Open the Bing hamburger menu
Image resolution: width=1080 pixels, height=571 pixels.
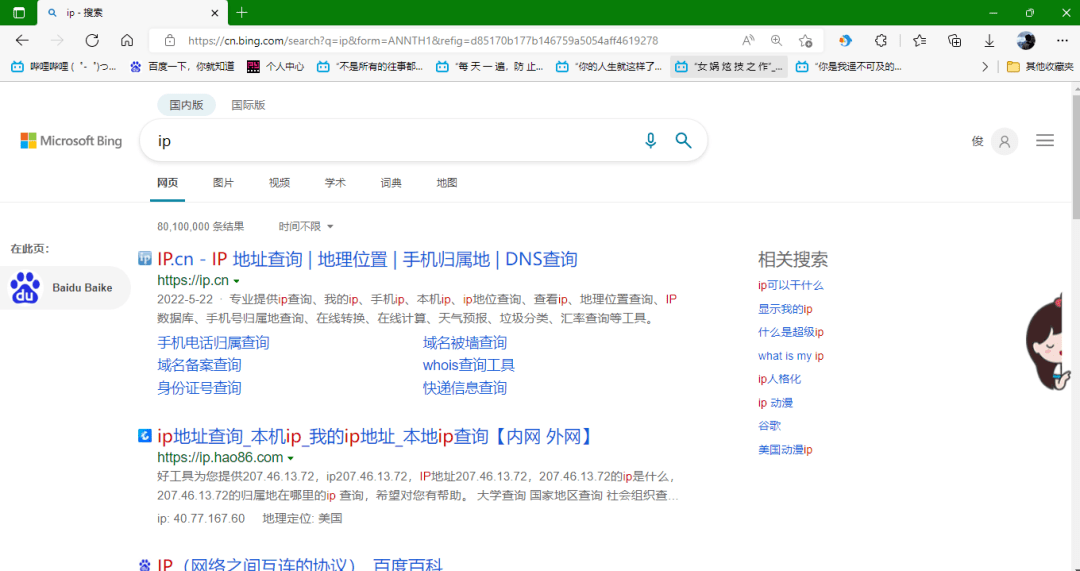(1045, 141)
